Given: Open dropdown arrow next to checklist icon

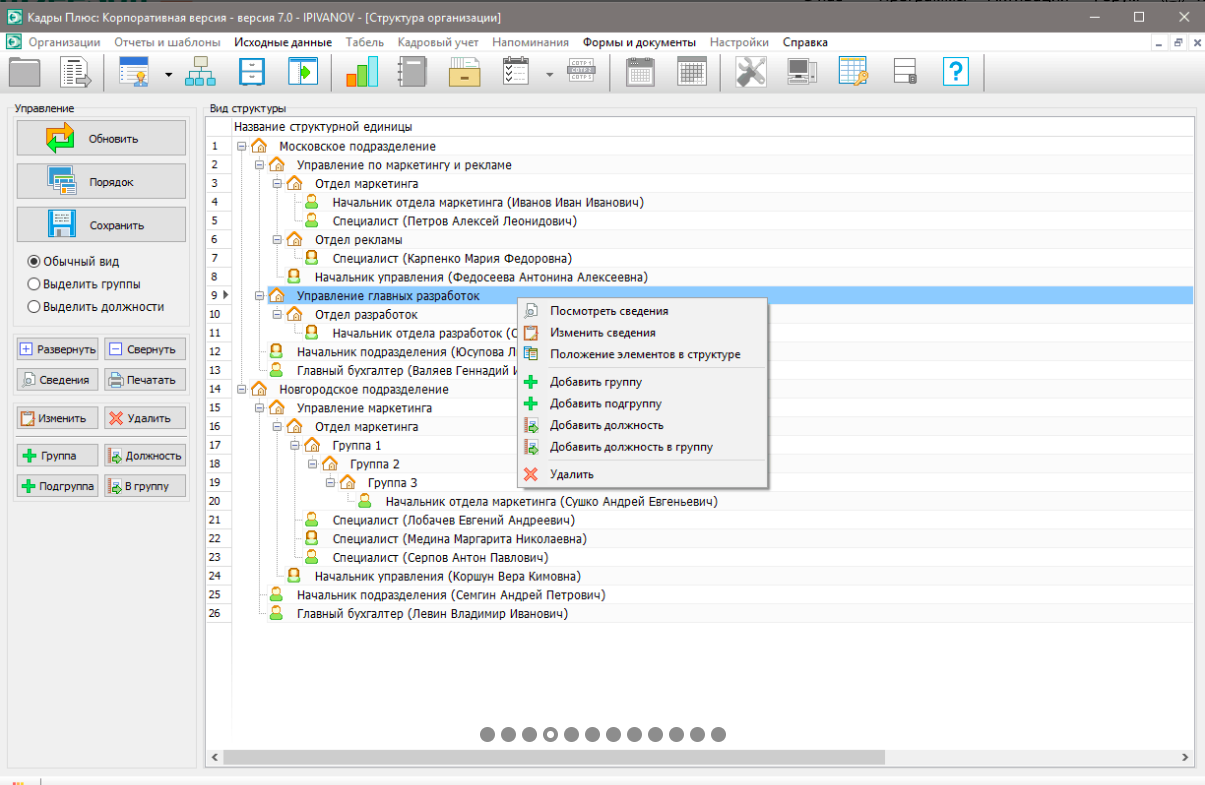Looking at the screenshot, I should coord(549,74).
